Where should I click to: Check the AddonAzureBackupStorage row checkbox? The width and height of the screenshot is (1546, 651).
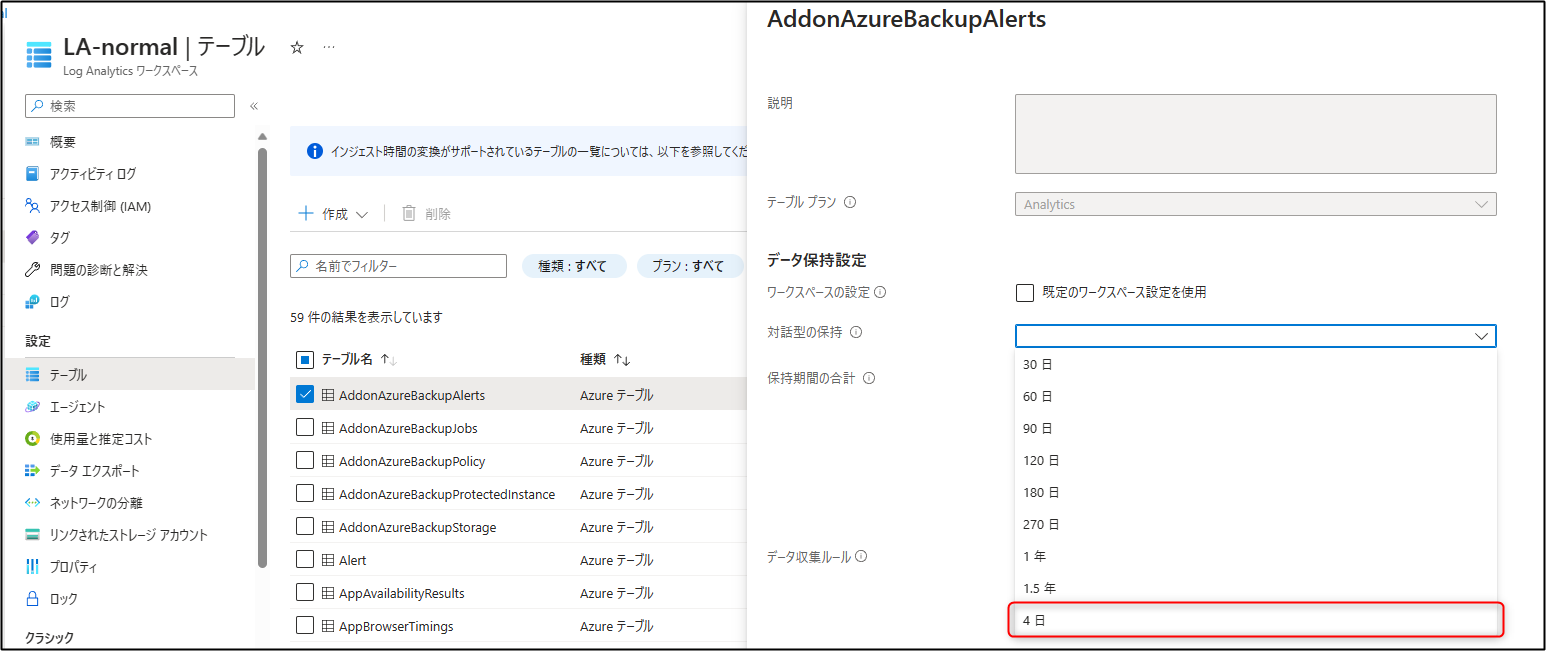[306, 527]
